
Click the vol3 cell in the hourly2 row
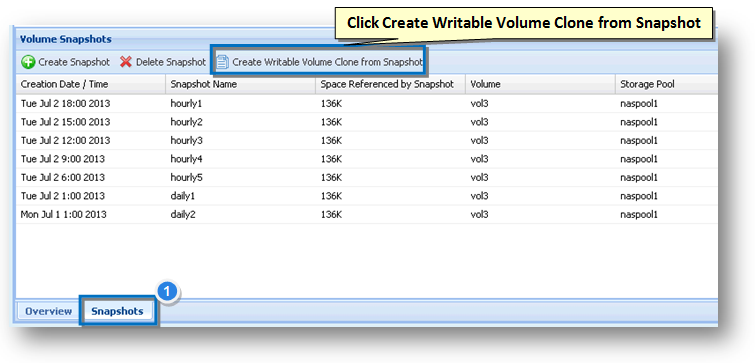[540, 122]
